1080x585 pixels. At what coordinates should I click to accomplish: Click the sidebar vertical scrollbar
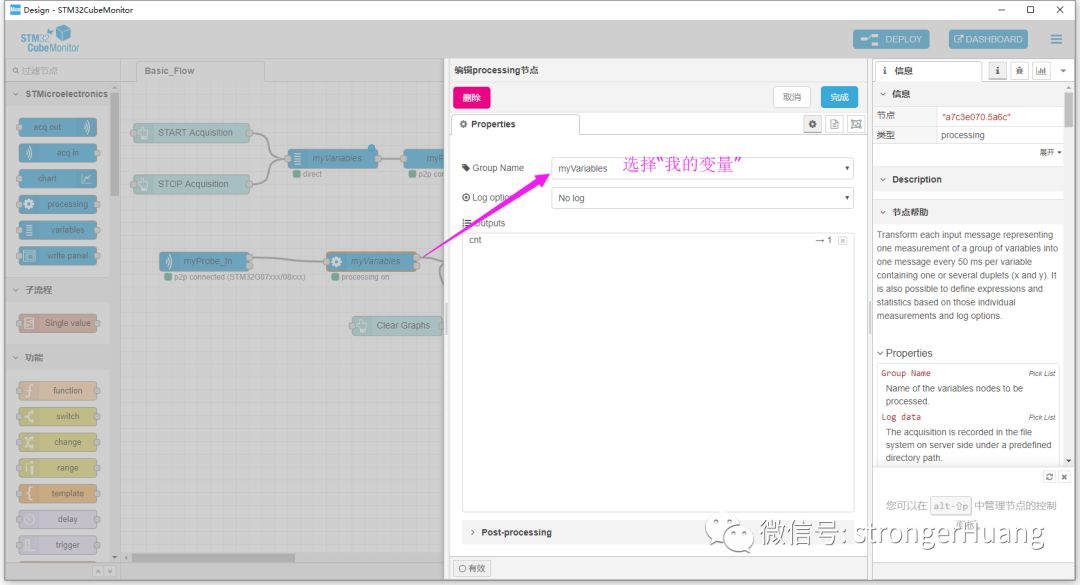click(x=1068, y=110)
